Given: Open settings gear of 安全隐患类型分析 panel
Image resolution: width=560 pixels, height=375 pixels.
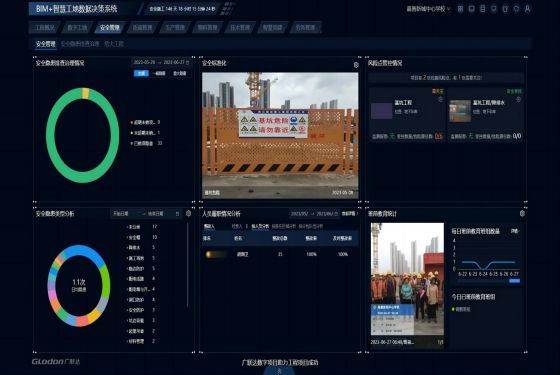Looking at the screenshot, I should 189,214.
